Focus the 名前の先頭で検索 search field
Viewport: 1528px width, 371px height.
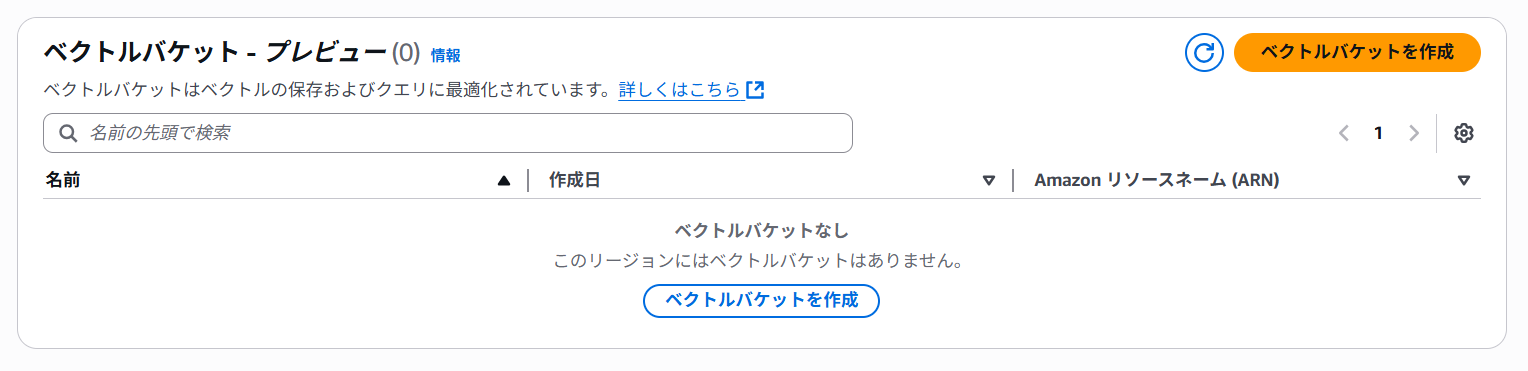pos(448,133)
